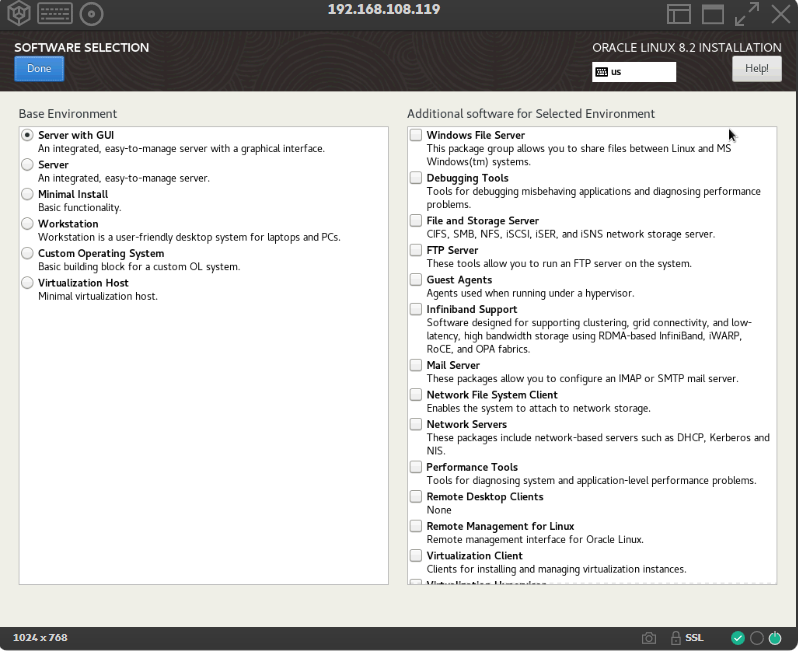Image resolution: width=798 pixels, height=652 pixels.
Task: Click the us keyboard layout selector
Action: coord(634,72)
